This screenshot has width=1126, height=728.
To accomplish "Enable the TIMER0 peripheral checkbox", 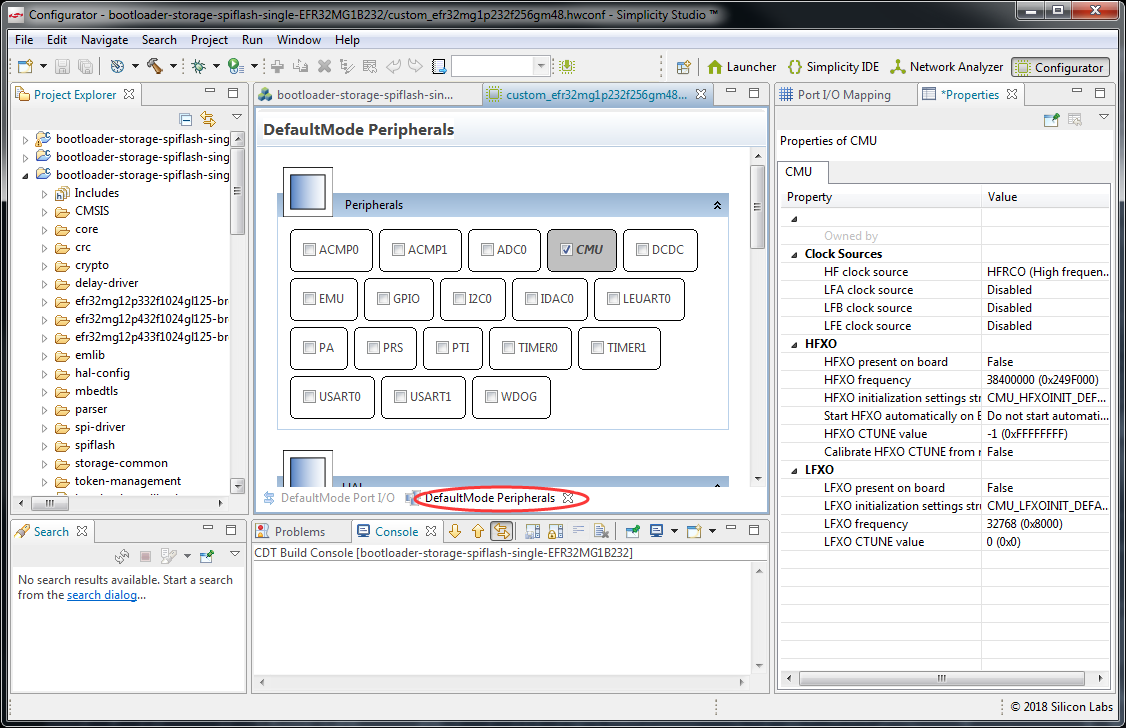I will tap(508, 347).
